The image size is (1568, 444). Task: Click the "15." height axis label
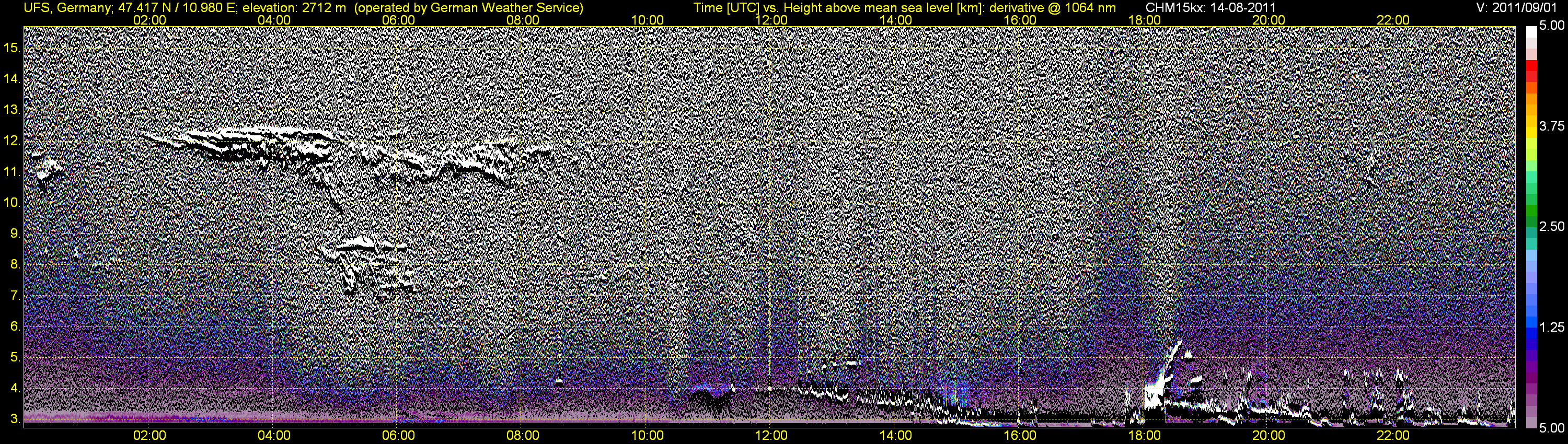pos(12,48)
